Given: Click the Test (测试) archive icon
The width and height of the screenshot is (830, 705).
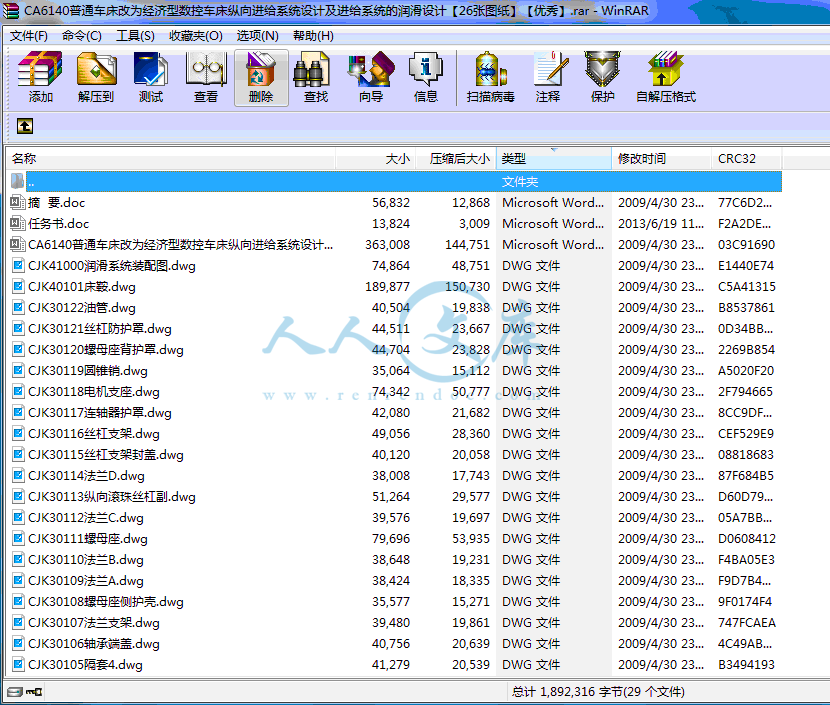Looking at the screenshot, I should [x=151, y=70].
